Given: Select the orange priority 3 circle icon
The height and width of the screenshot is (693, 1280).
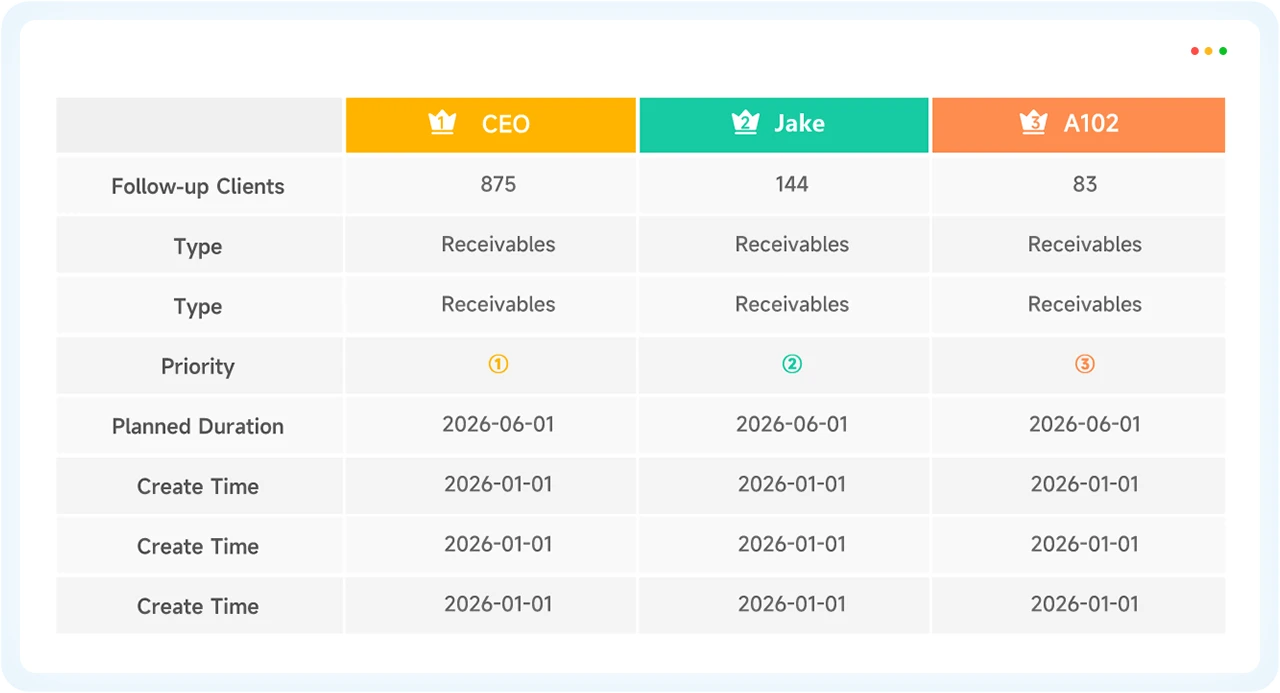Looking at the screenshot, I should [x=1085, y=365].
